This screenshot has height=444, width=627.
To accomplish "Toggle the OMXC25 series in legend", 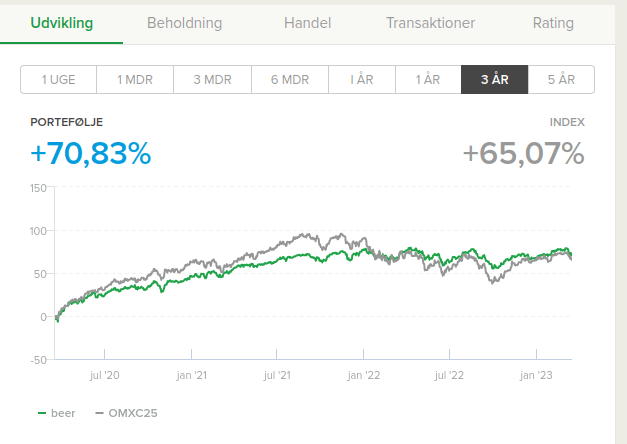I will [x=132, y=413].
